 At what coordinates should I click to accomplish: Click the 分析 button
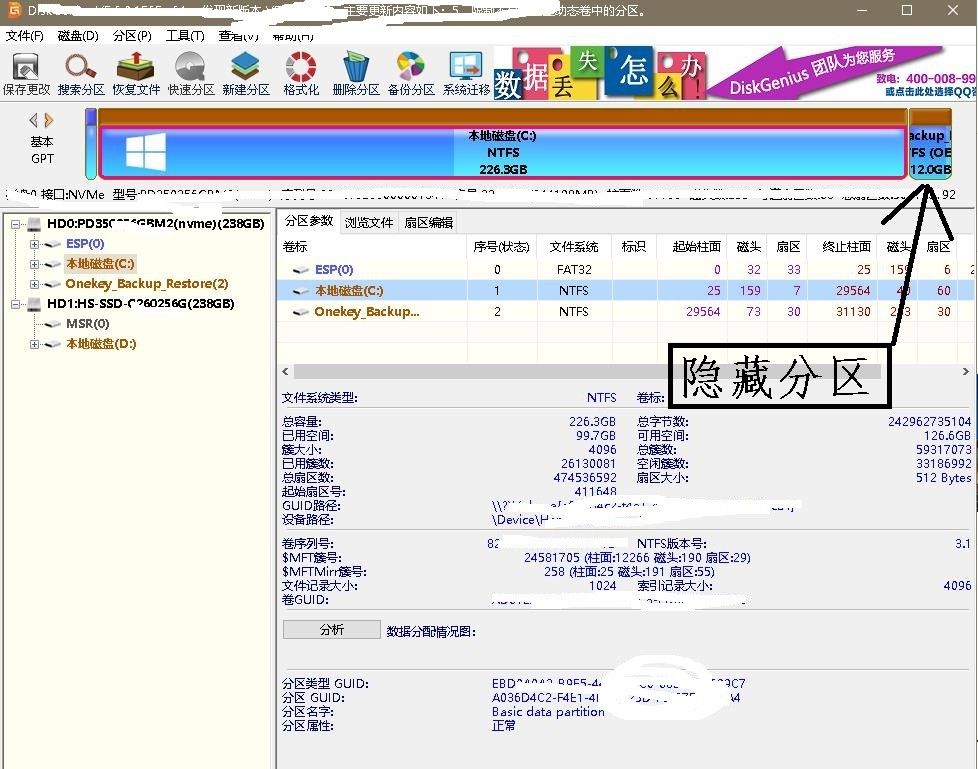[332, 630]
